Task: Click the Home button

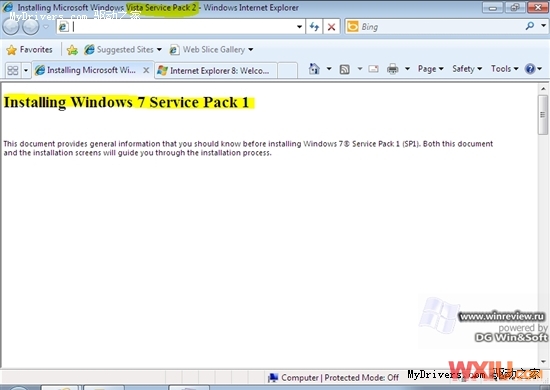Action: click(314, 69)
